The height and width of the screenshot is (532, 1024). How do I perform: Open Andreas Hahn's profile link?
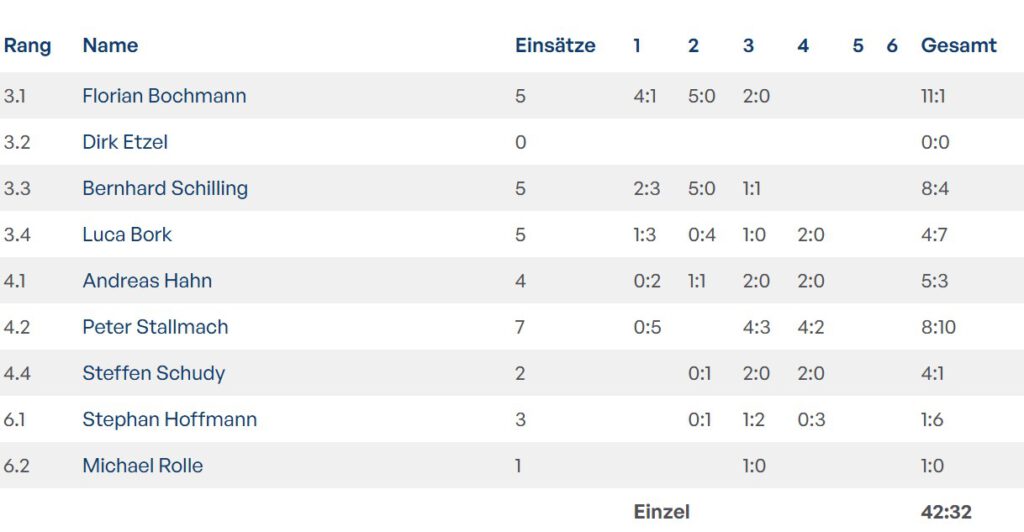pos(147,281)
